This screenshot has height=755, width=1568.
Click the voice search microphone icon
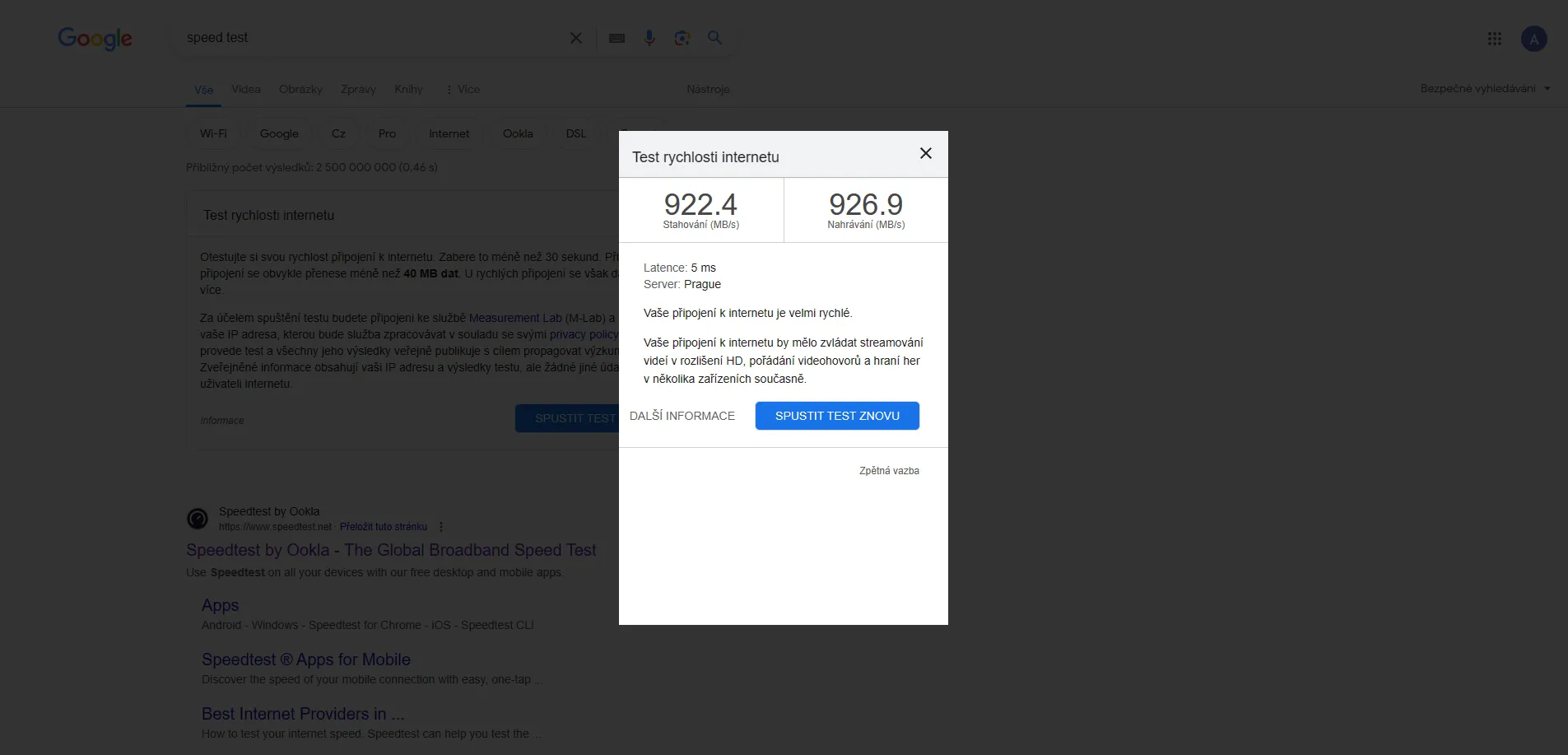pos(649,38)
